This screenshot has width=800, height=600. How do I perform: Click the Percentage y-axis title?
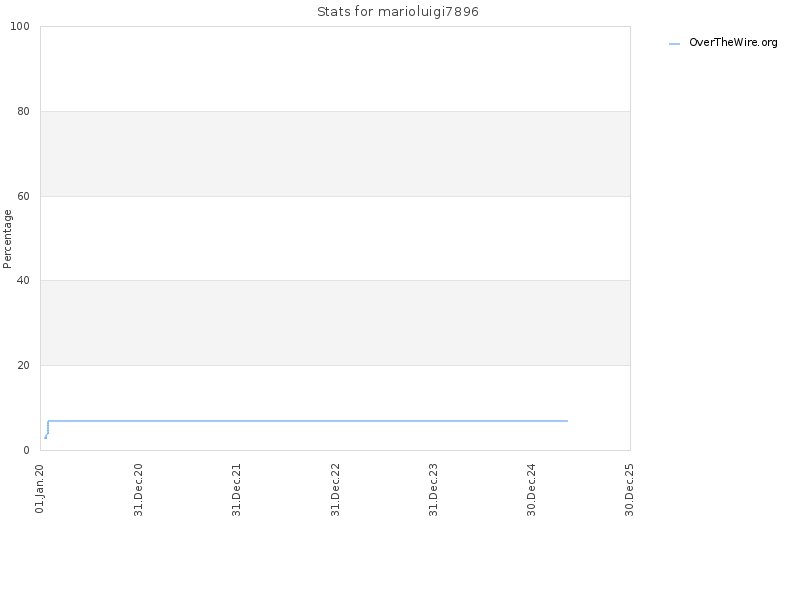click(7, 239)
